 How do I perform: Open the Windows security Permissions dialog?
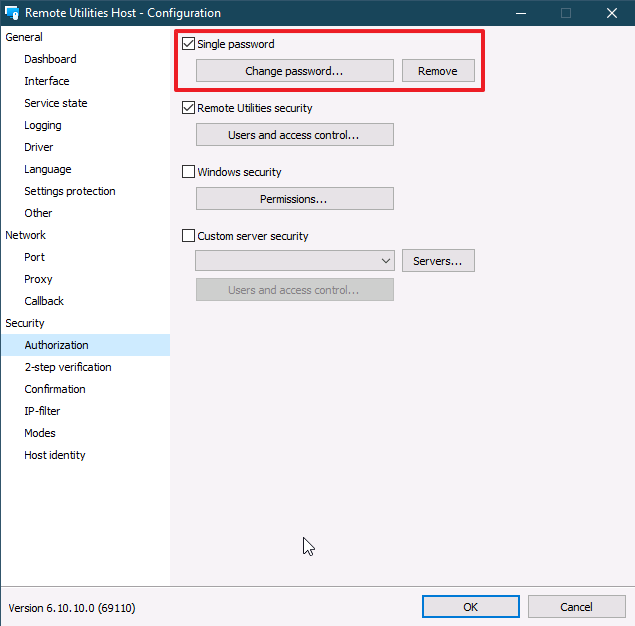coord(294,199)
